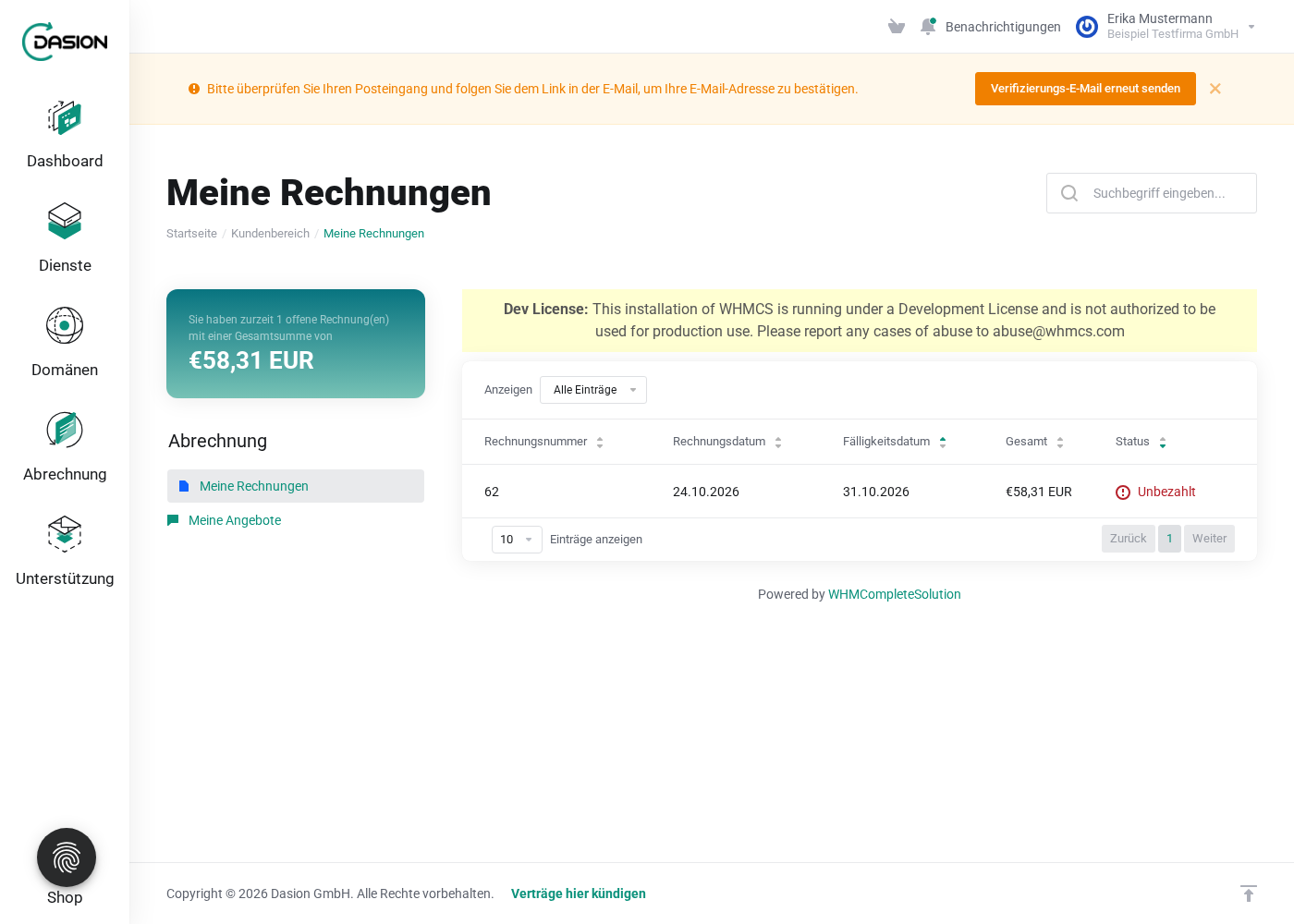The image size is (1294, 924).
Task: Open the Abrechnung sidebar icon
Action: tap(65, 430)
